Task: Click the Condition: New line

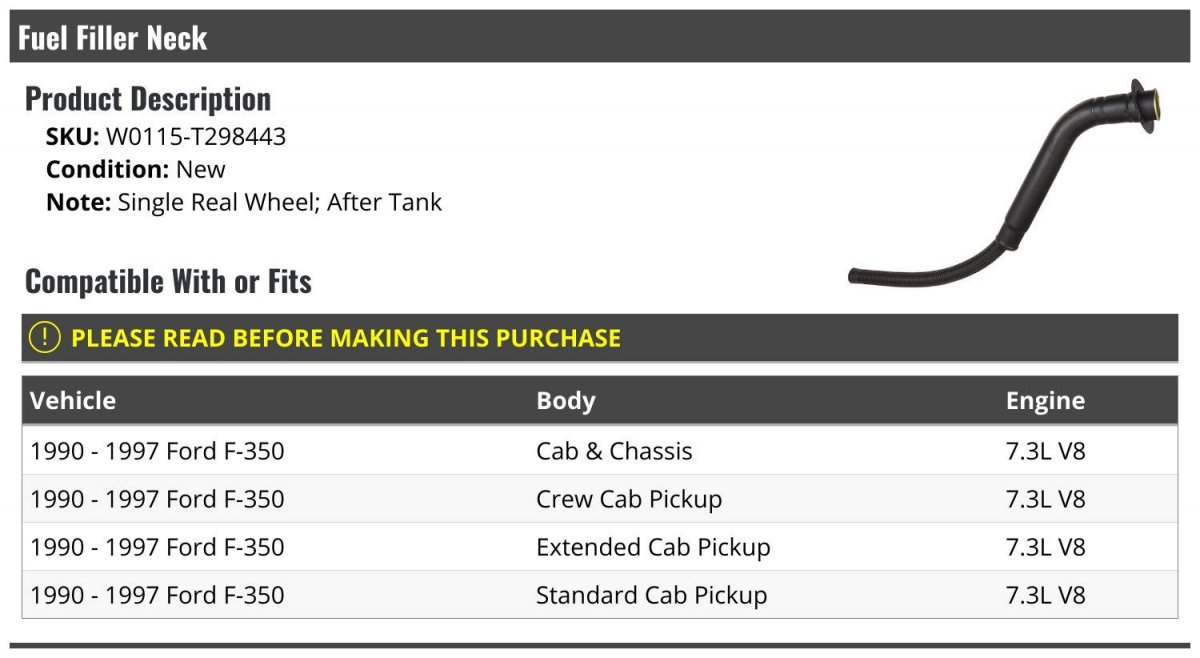Action: tap(136, 169)
